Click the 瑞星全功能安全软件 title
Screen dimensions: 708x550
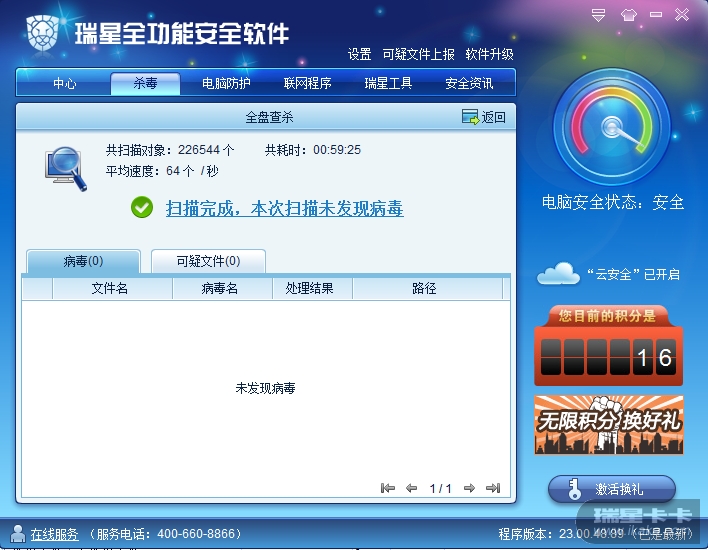click(182, 33)
